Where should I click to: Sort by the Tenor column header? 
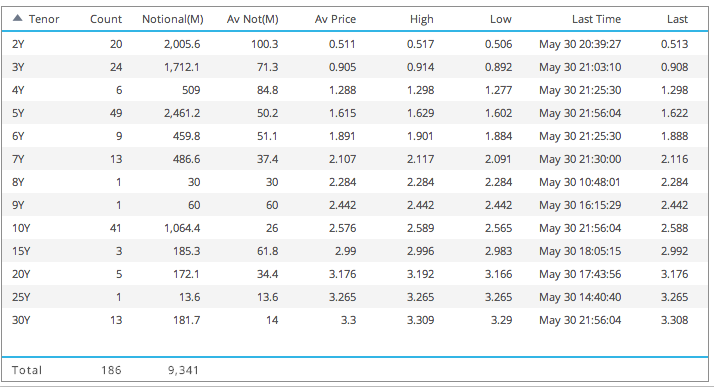coord(44,19)
